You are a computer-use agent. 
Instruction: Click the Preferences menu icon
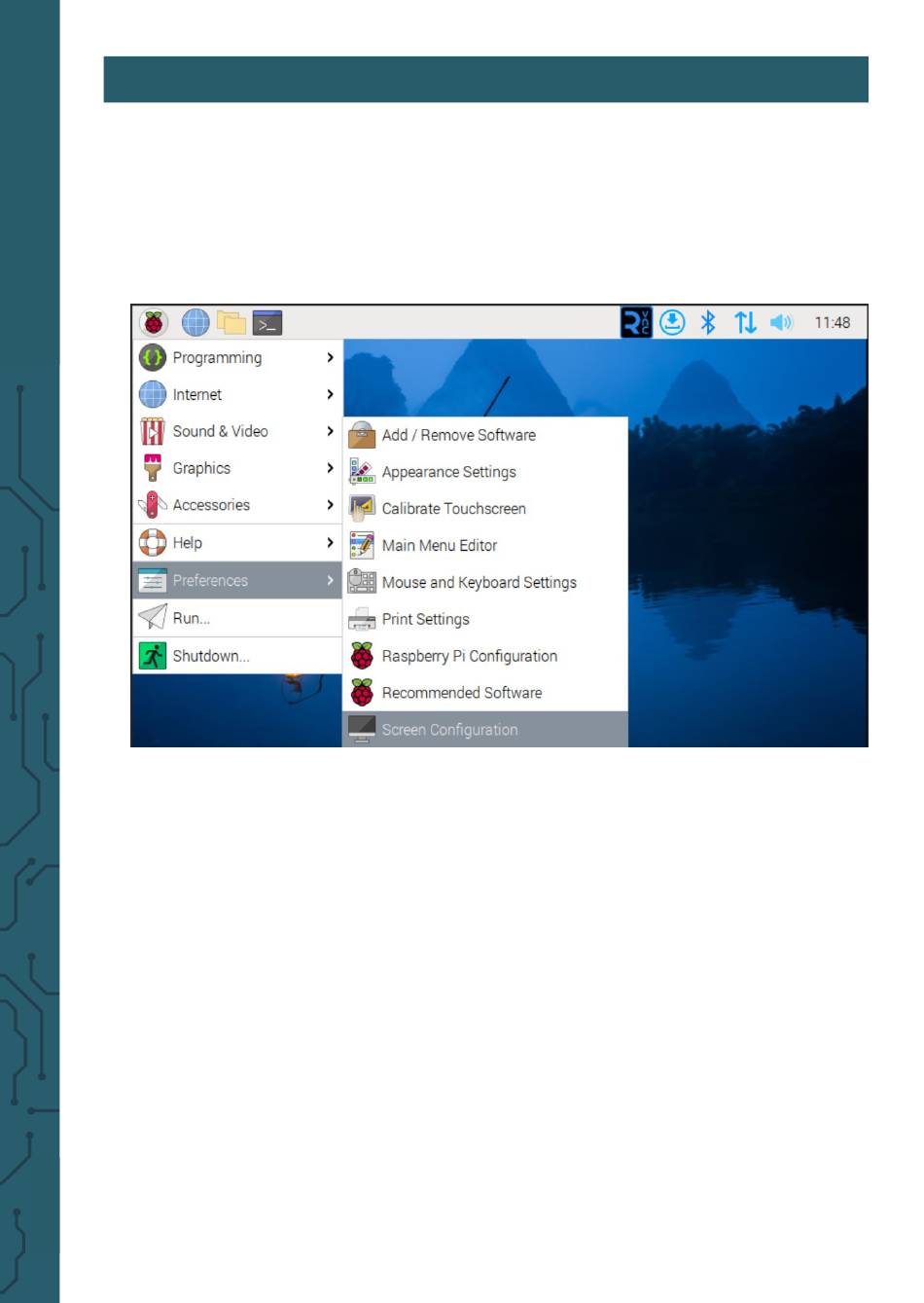point(153,580)
